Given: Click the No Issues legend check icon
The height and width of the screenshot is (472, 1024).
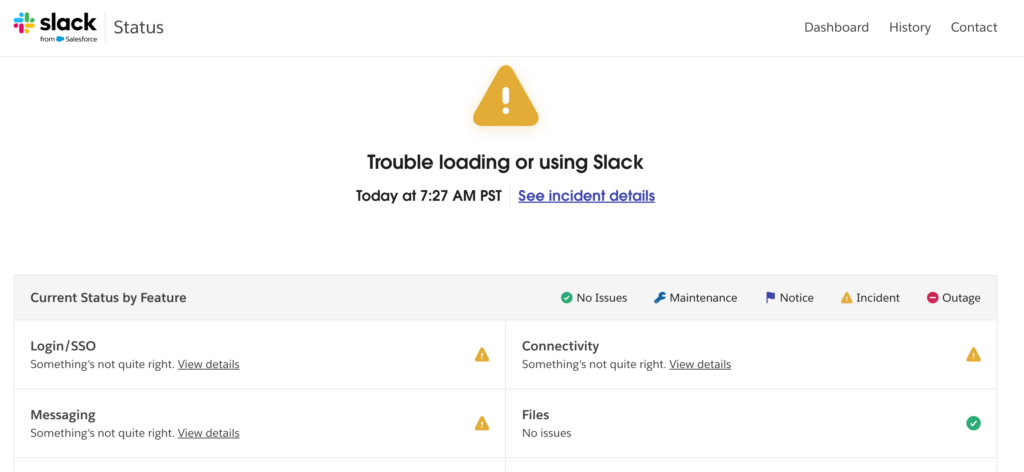Looking at the screenshot, I should point(566,298).
